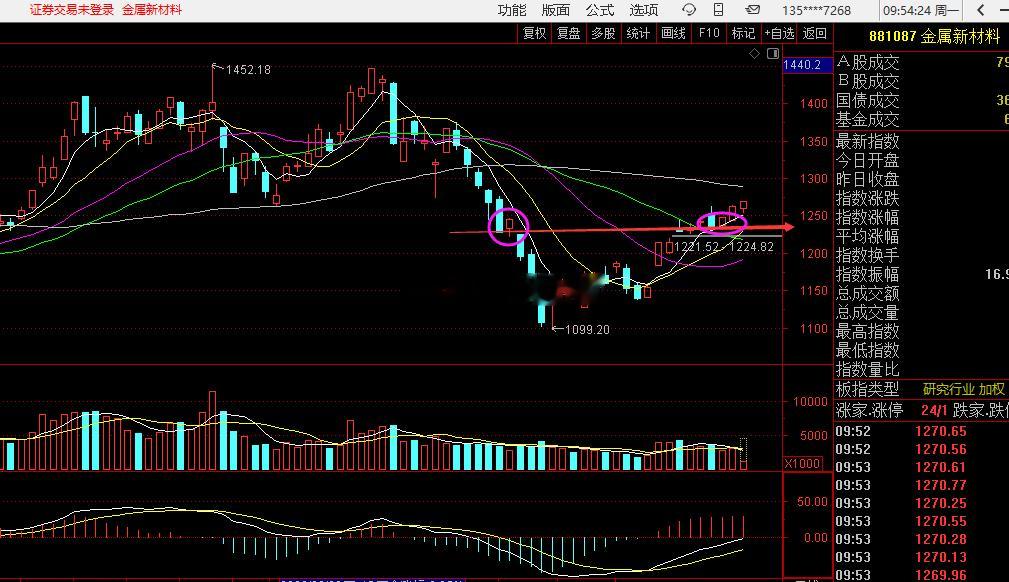Select the 国债成交 row
Screen dimensions: 1009x582
pos(921,100)
